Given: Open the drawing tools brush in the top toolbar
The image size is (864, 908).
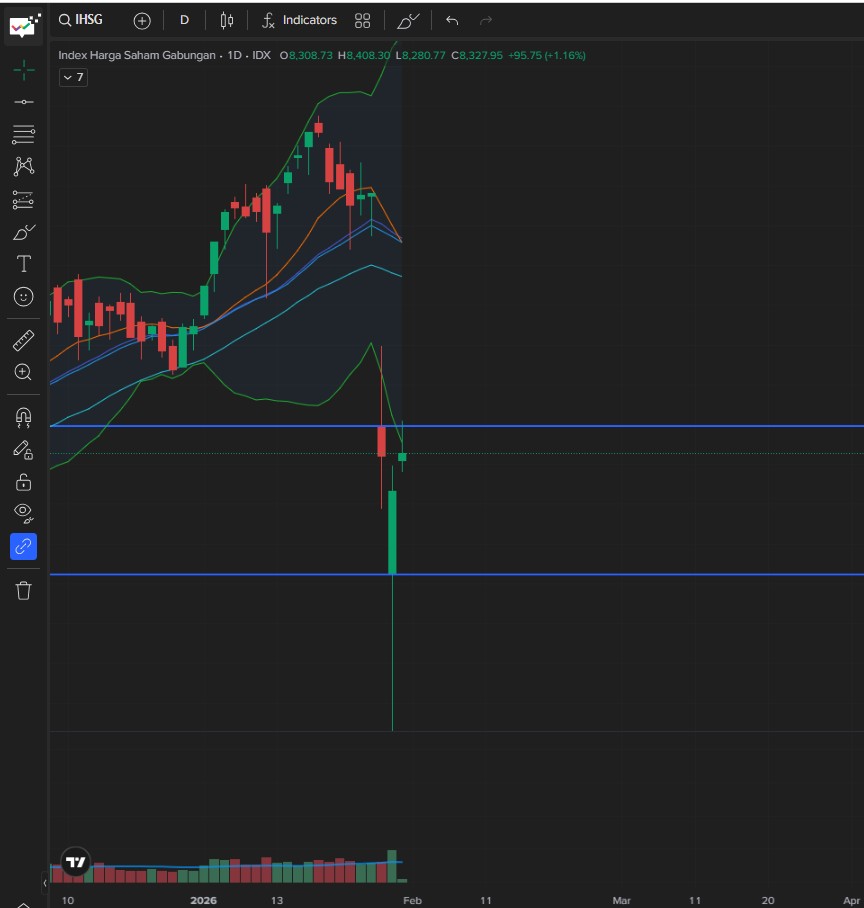Looking at the screenshot, I should tap(408, 21).
